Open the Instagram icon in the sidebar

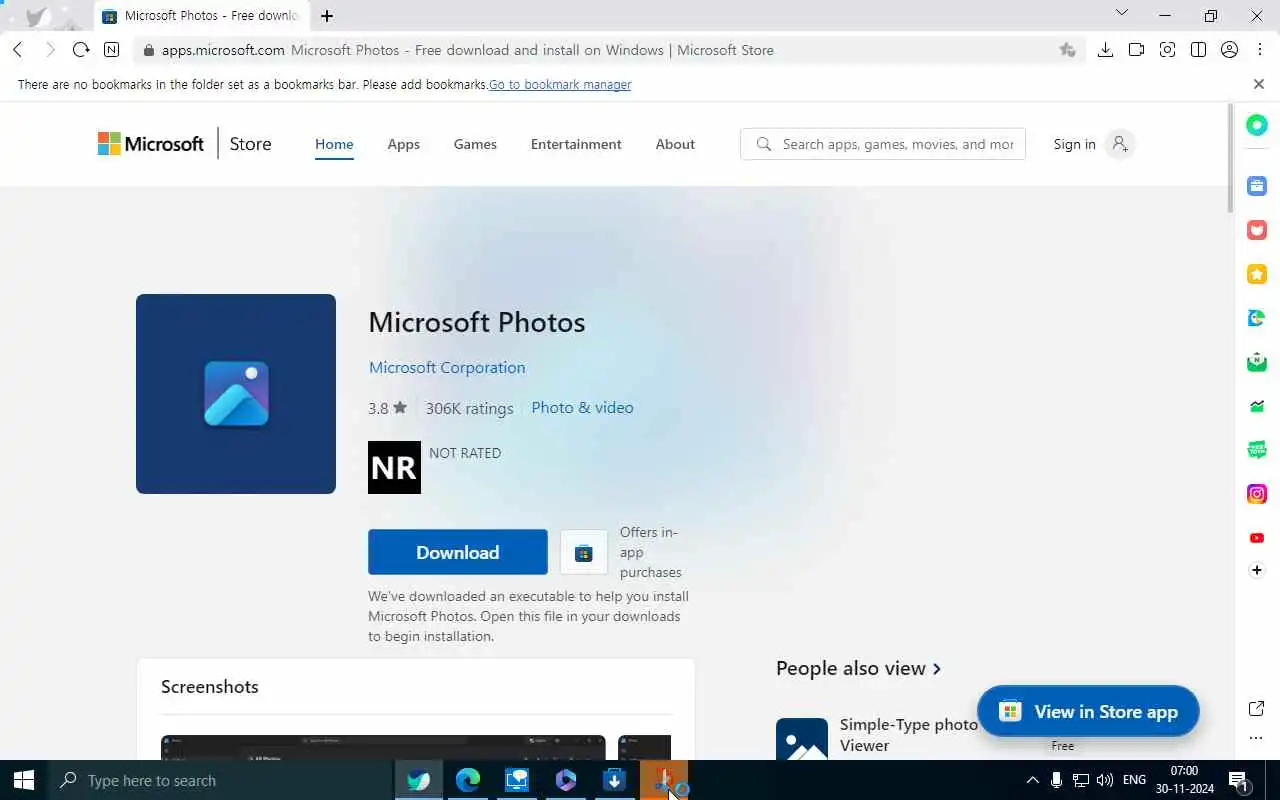point(1257,494)
